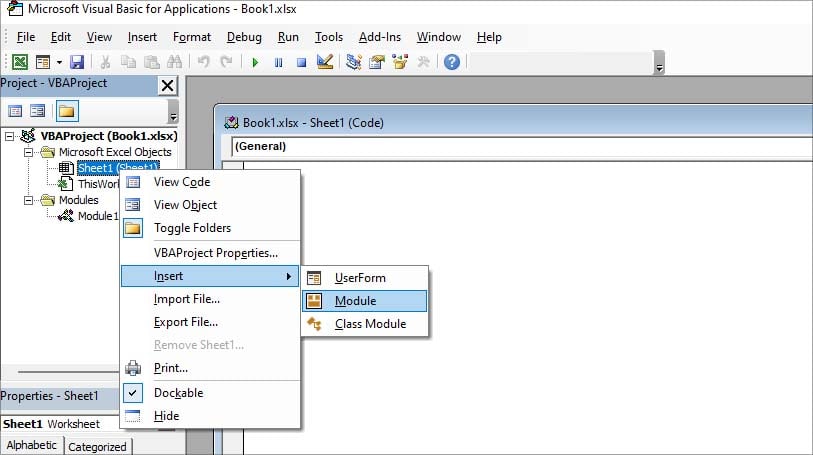Screen dimensions: 813x455
Task: Toggle Folders button in Project panel
Action: (x=66, y=111)
